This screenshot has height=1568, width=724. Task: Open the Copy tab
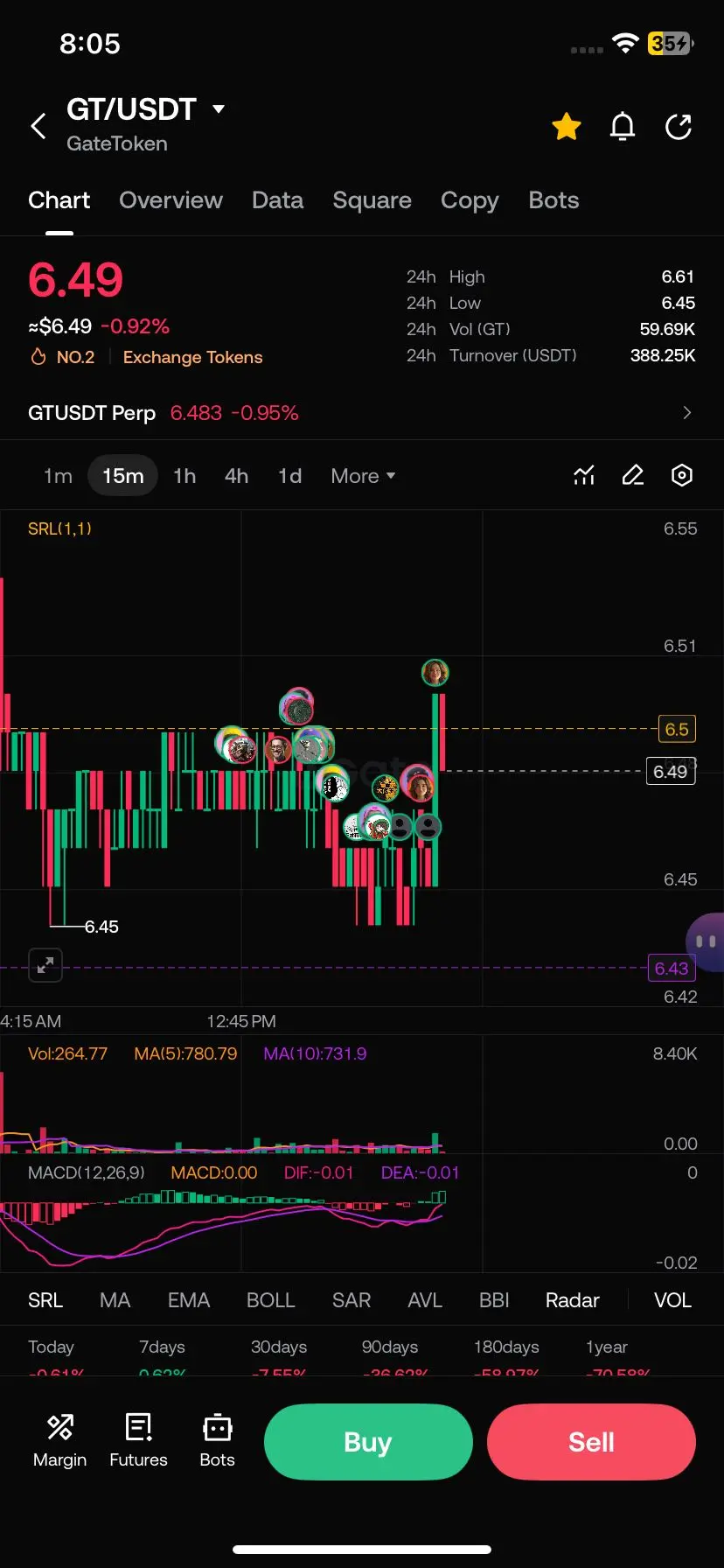470,200
